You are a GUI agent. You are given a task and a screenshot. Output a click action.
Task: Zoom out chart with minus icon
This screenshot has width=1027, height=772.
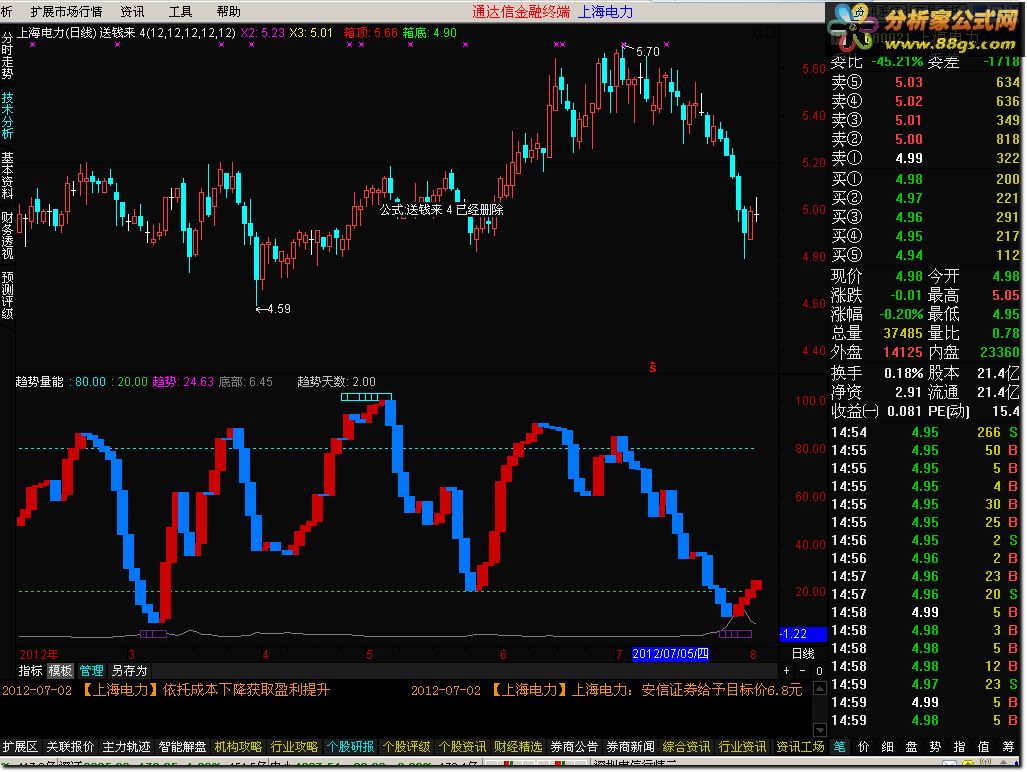tap(802, 671)
